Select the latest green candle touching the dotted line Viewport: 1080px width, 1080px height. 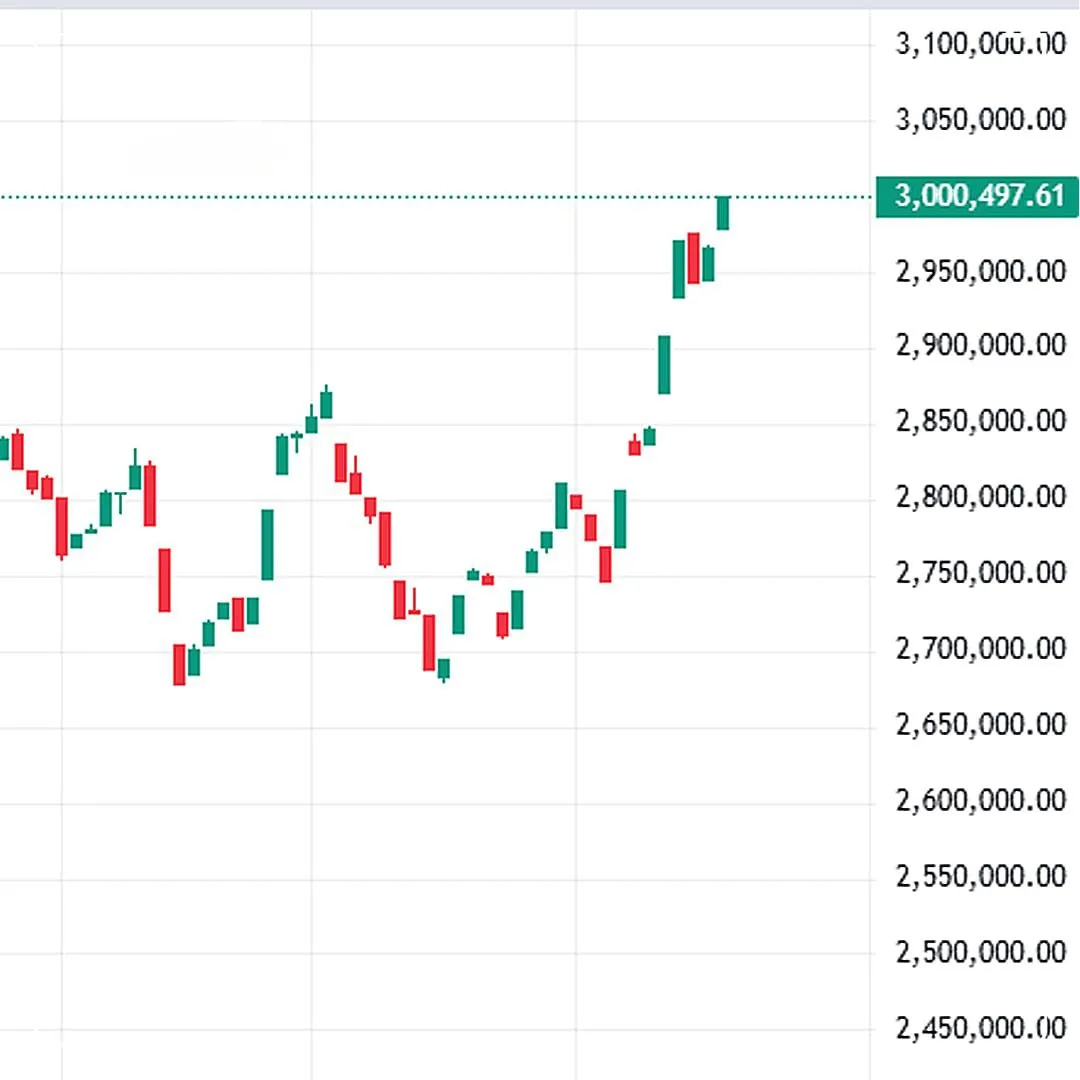(723, 213)
